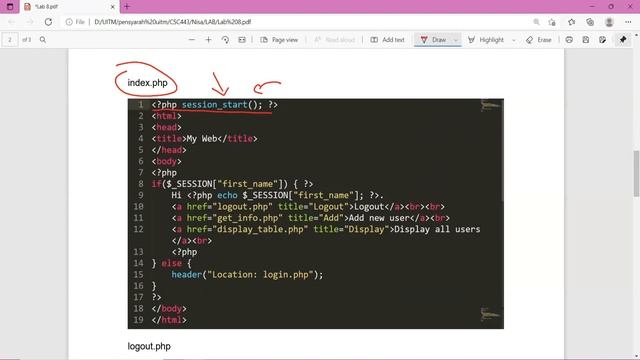Rotate the PDF page
Image resolution: width=640 pixels, height=360 pixels.
(x=225, y=40)
